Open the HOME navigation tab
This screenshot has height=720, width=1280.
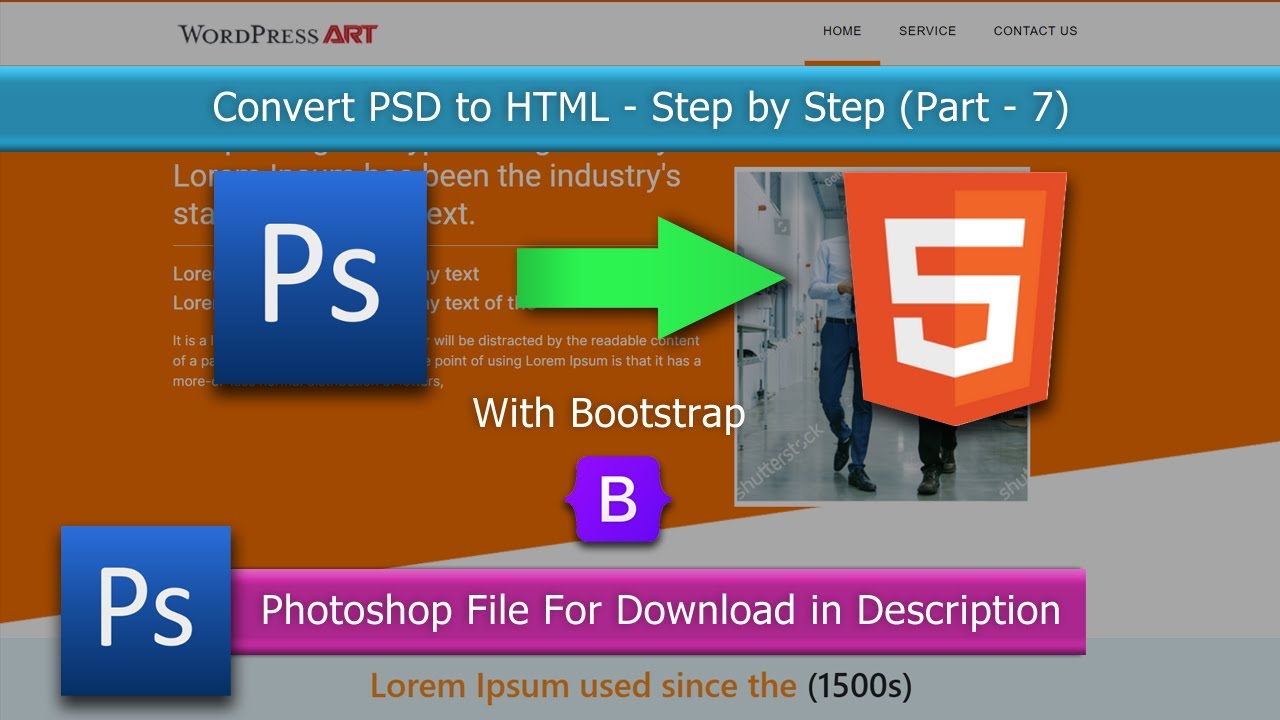(x=842, y=31)
